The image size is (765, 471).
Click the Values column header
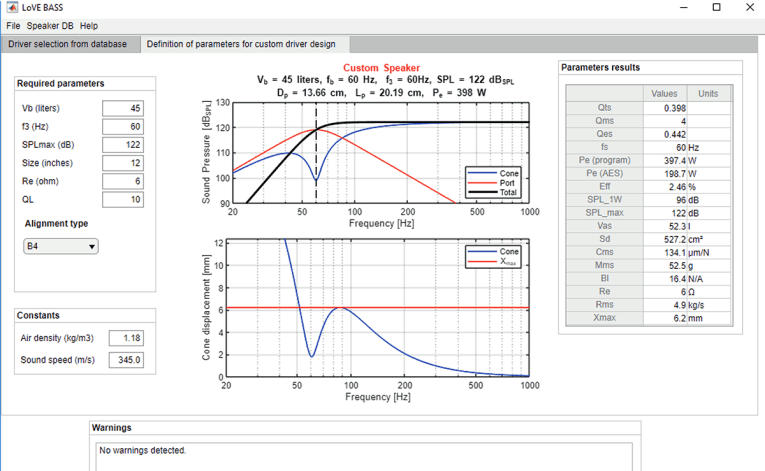(665, 93)
